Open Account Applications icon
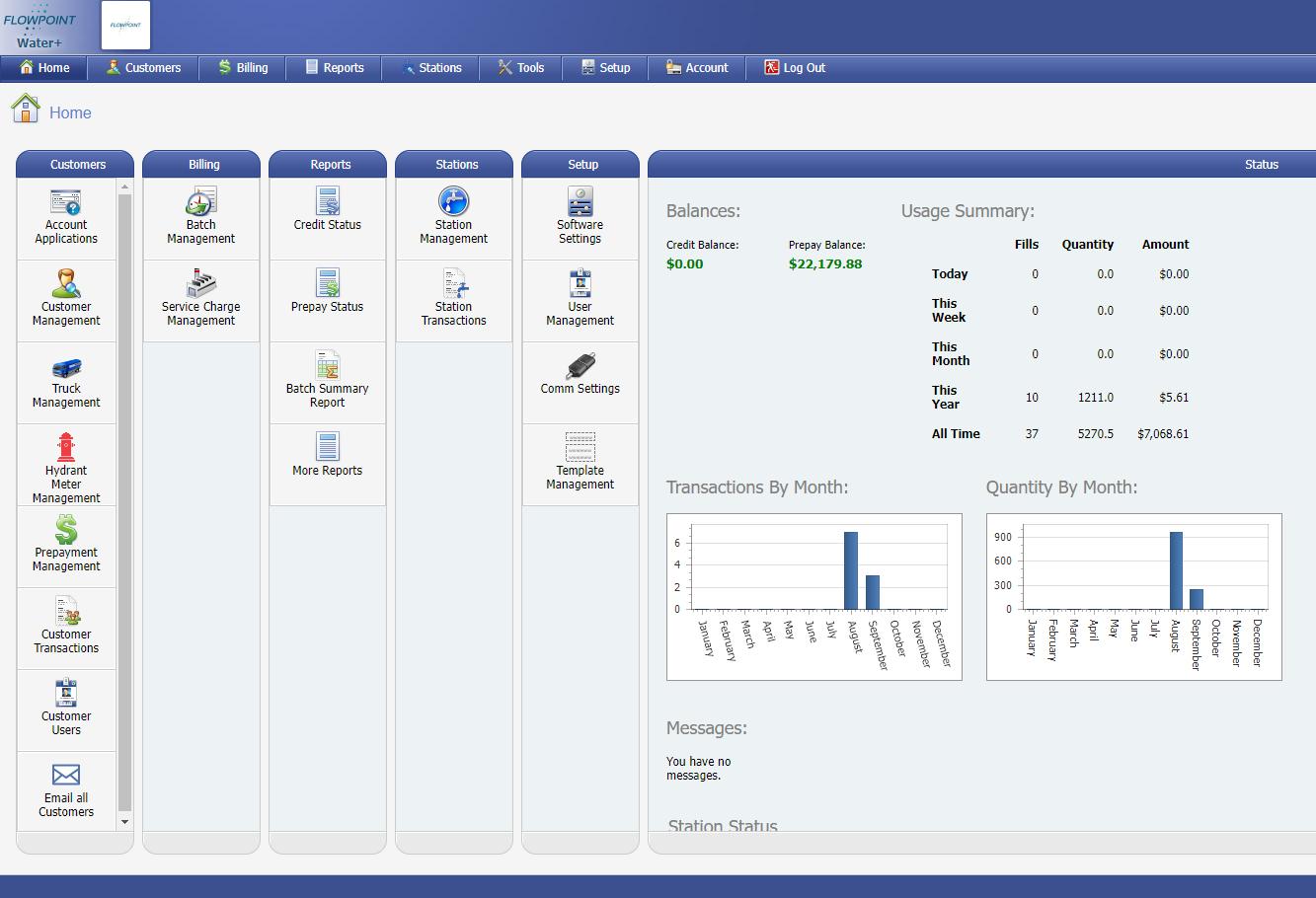The height and width of the screenshot is (898, 1316). 66,202
